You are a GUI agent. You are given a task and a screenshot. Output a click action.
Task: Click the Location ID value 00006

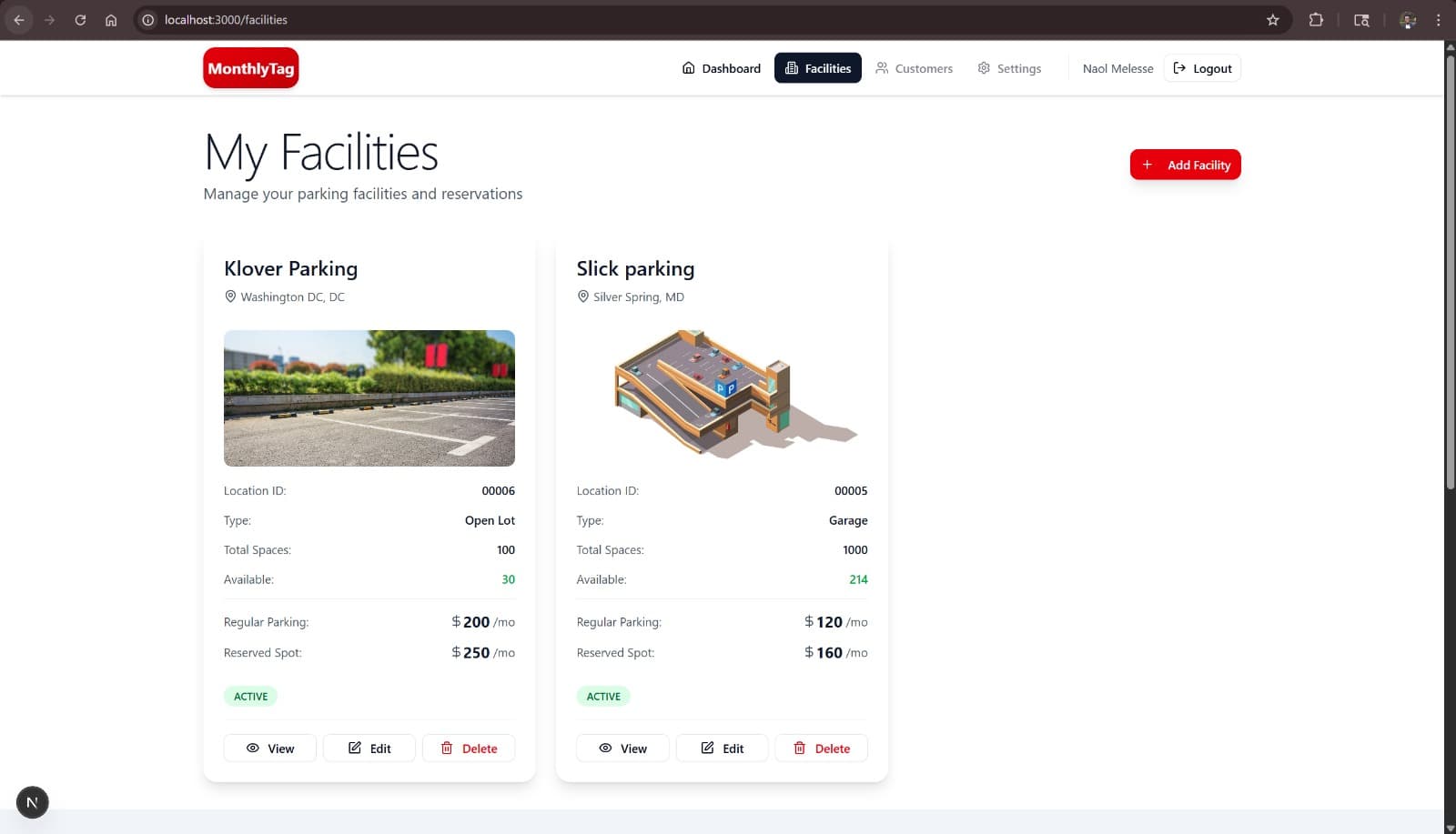(499, 491)
